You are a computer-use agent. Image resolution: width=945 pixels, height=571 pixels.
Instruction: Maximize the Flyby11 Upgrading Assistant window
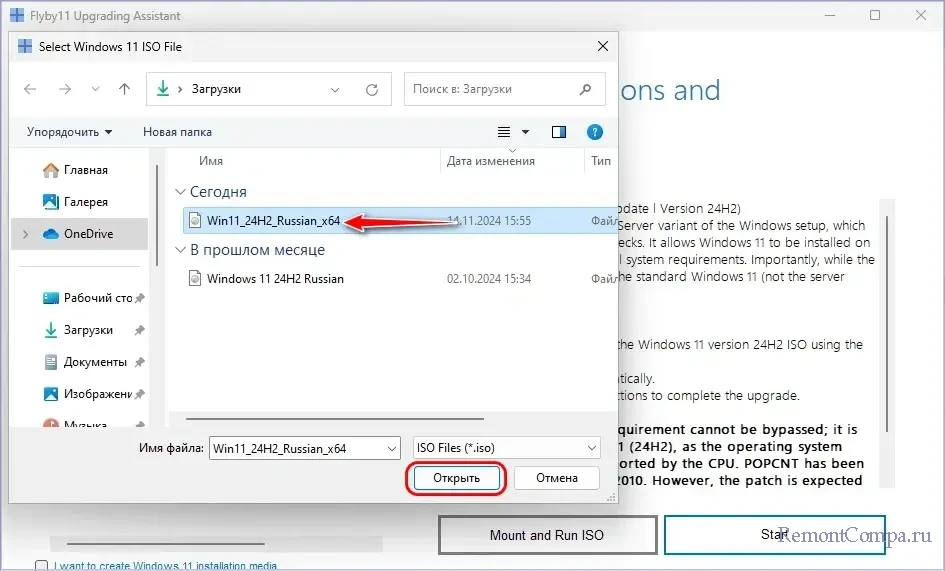pyautogui.click(x=875, y=15)
